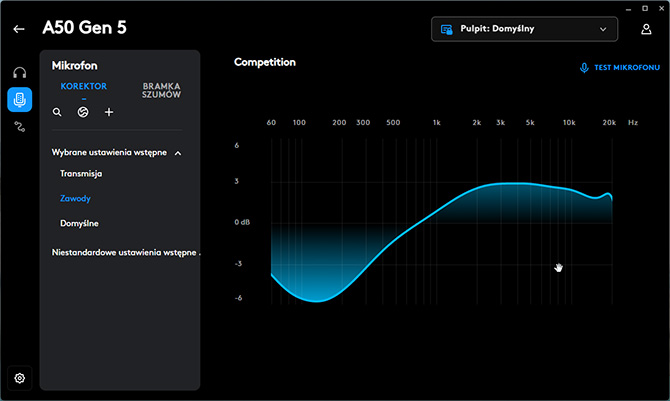Image resolution: width=670 pixels, height=401 pixels.
Task: Click the microphone icon beside Test Mikrofonu
Action: pos(584,68)
